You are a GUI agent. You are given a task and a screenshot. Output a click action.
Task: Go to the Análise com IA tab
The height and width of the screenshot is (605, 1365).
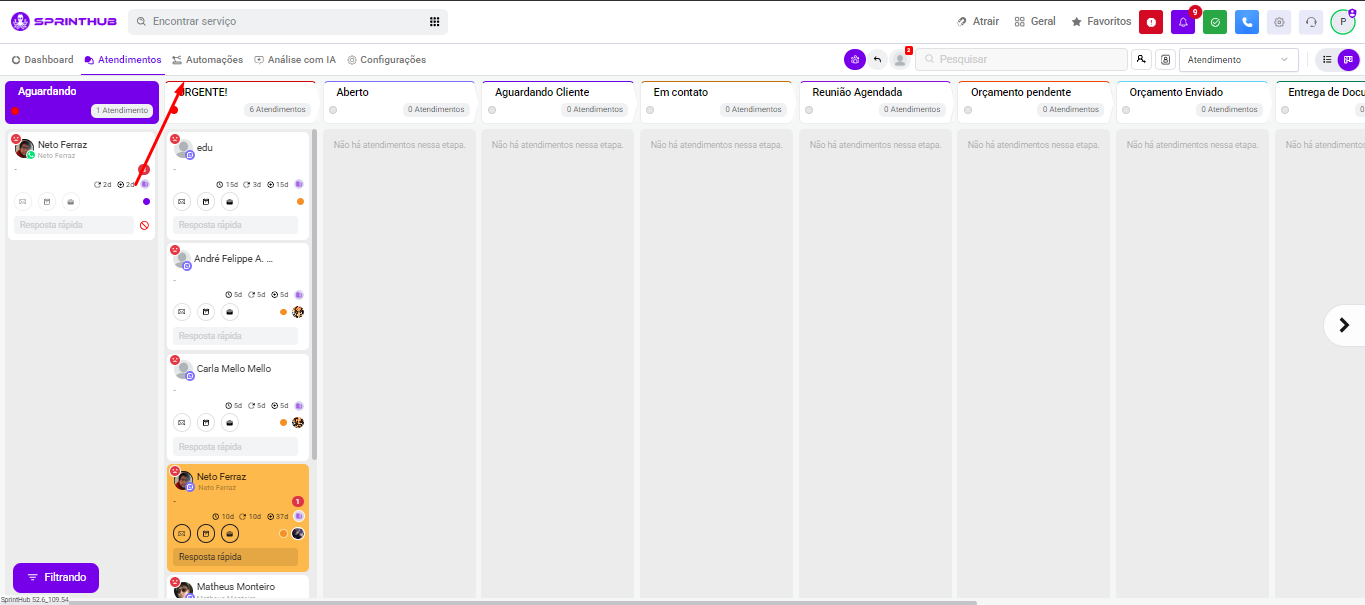[295, 60]
